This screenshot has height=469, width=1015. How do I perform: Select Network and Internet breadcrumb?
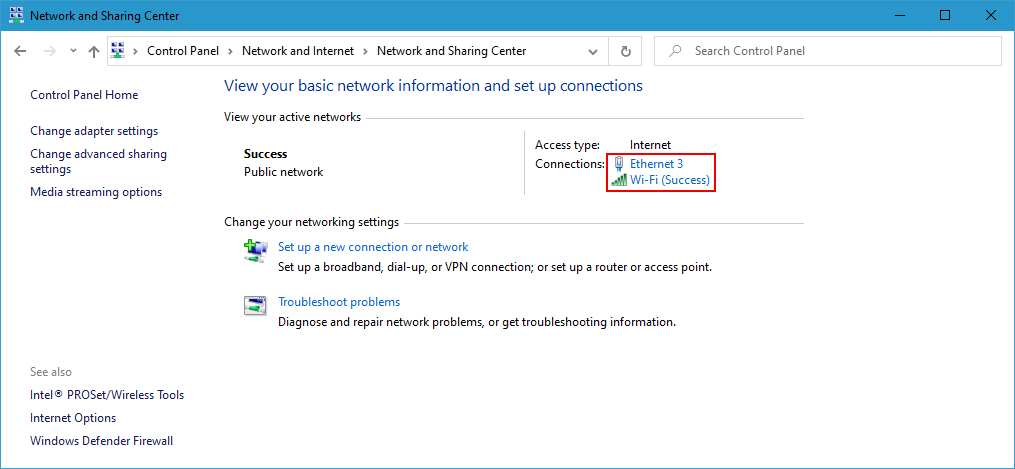point(298,51)
